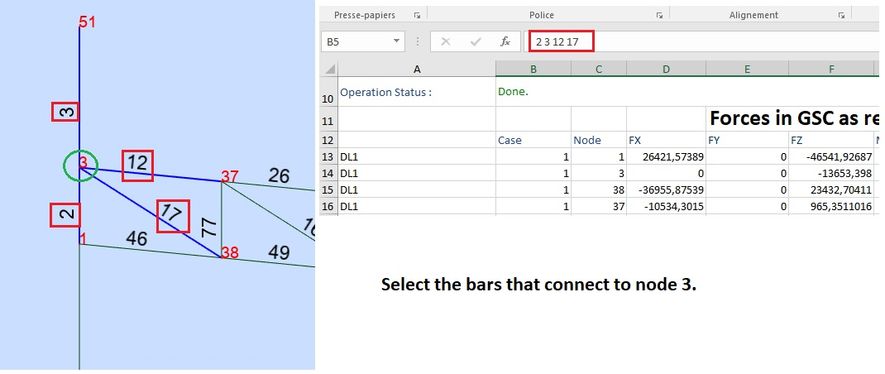Open the Police dialog launcher
The height and width of the screenshot is (374, 885).
659,15
